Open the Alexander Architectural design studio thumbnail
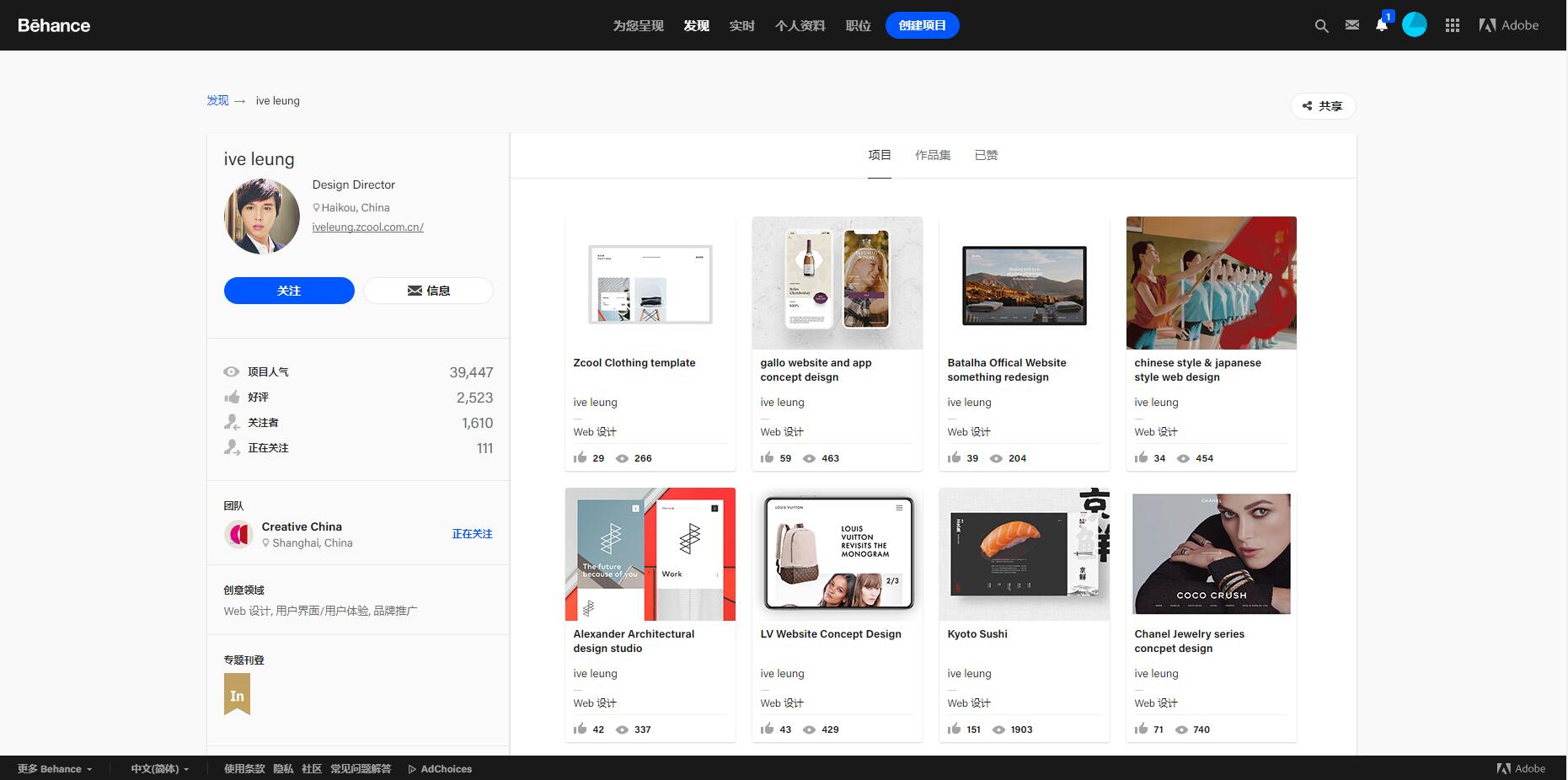The width and height of the screenshot is (1568, 780). pyautogui.click(x=650, y=554)
